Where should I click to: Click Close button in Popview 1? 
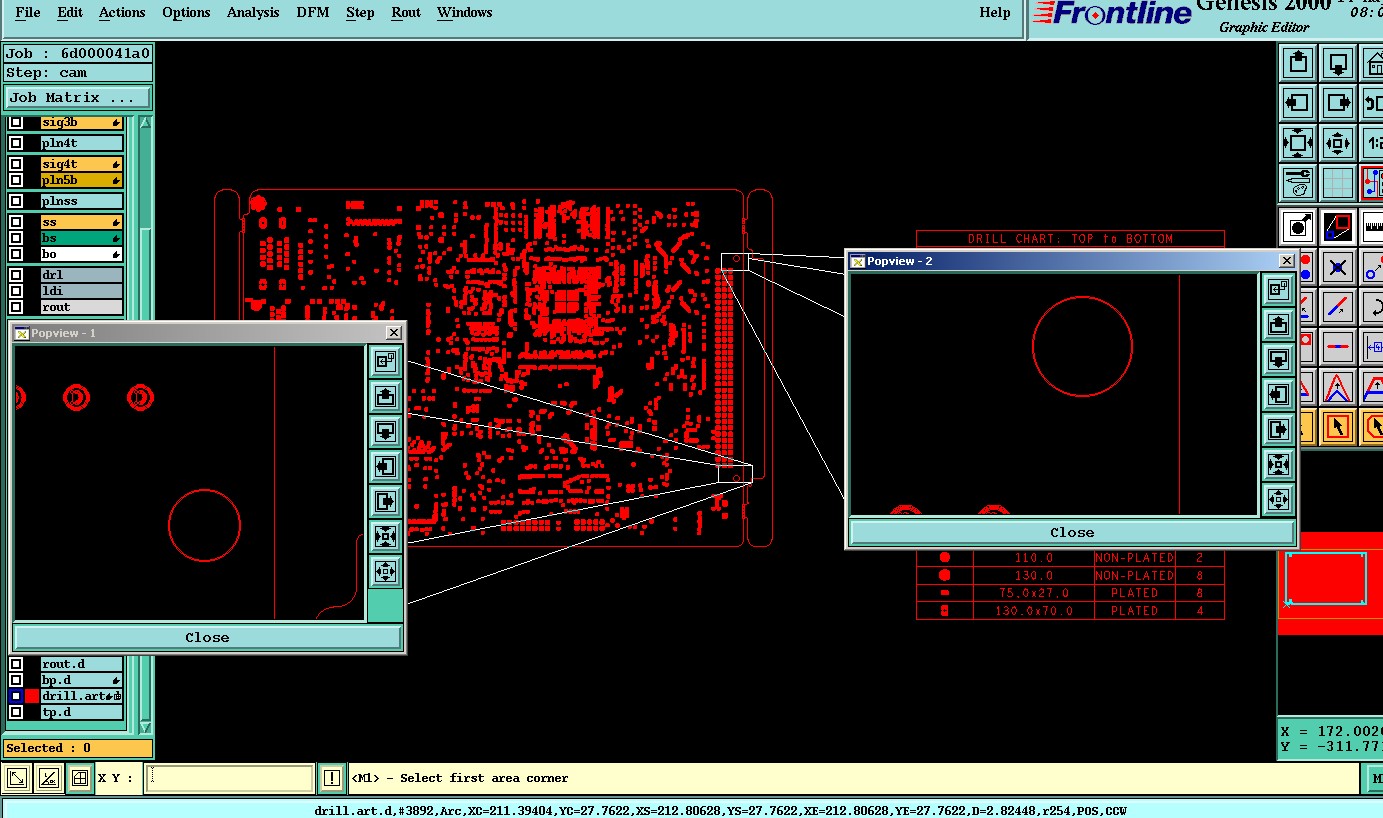click(x=207, y=637)
